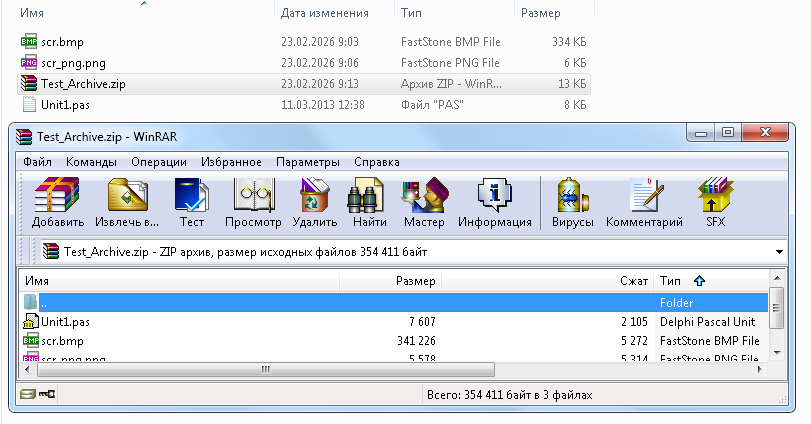Open the Параметры menu
Screen dimensions: 811x424
point(308,162)
